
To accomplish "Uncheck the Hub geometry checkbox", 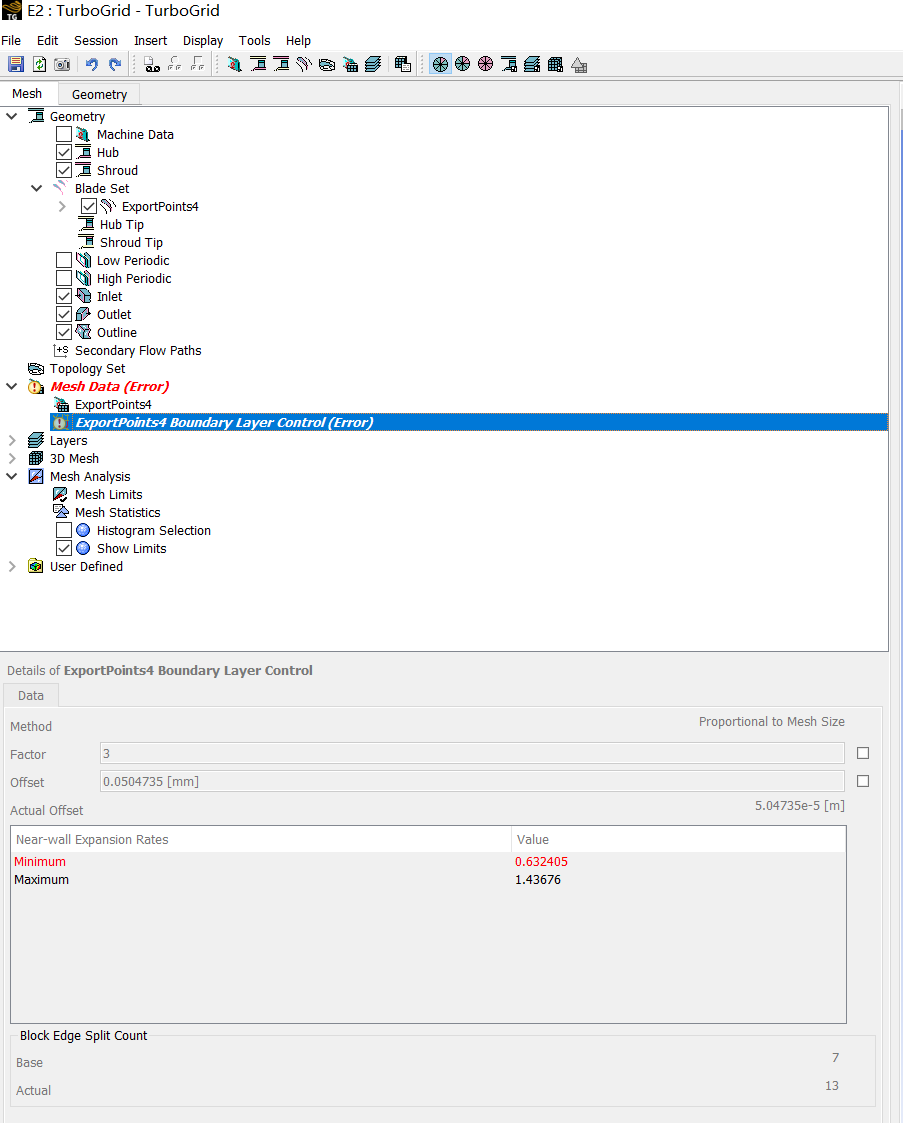I will coord(64,153).
